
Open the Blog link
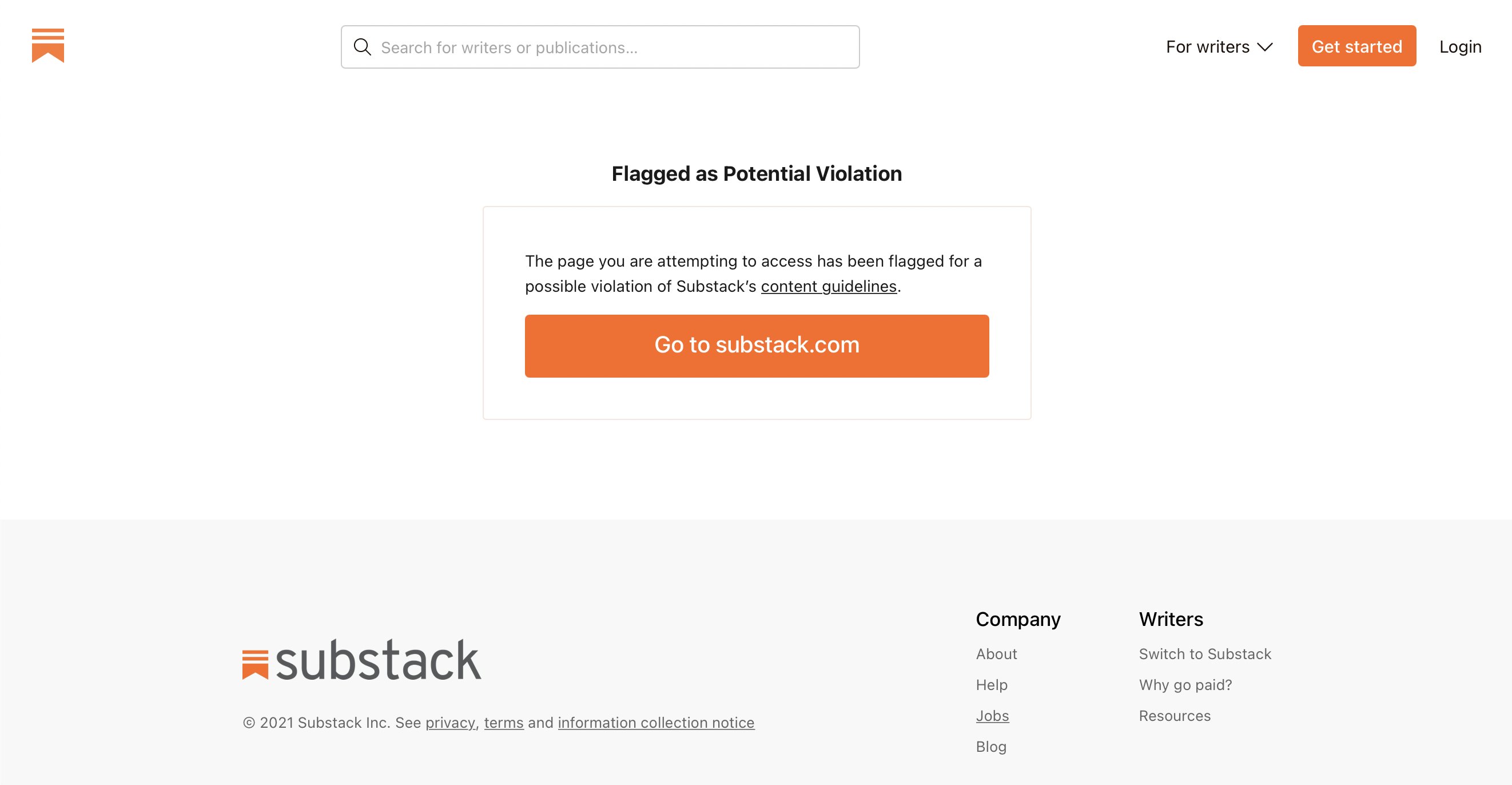pyautogui.click(x=992, y=746)
